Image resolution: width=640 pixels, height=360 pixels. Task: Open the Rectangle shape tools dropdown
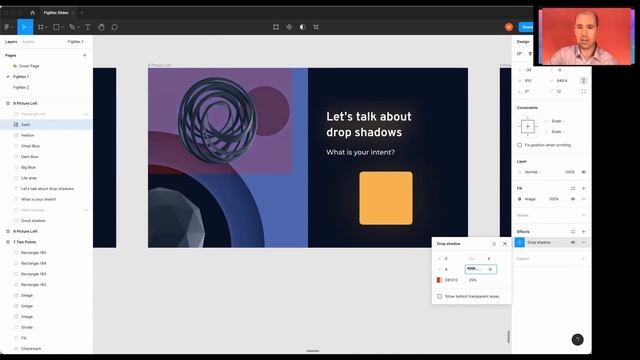coord(62,27)
